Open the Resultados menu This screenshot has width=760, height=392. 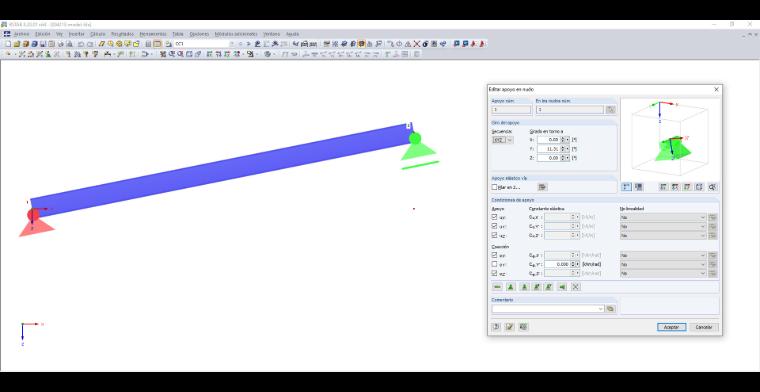(122, 34)
